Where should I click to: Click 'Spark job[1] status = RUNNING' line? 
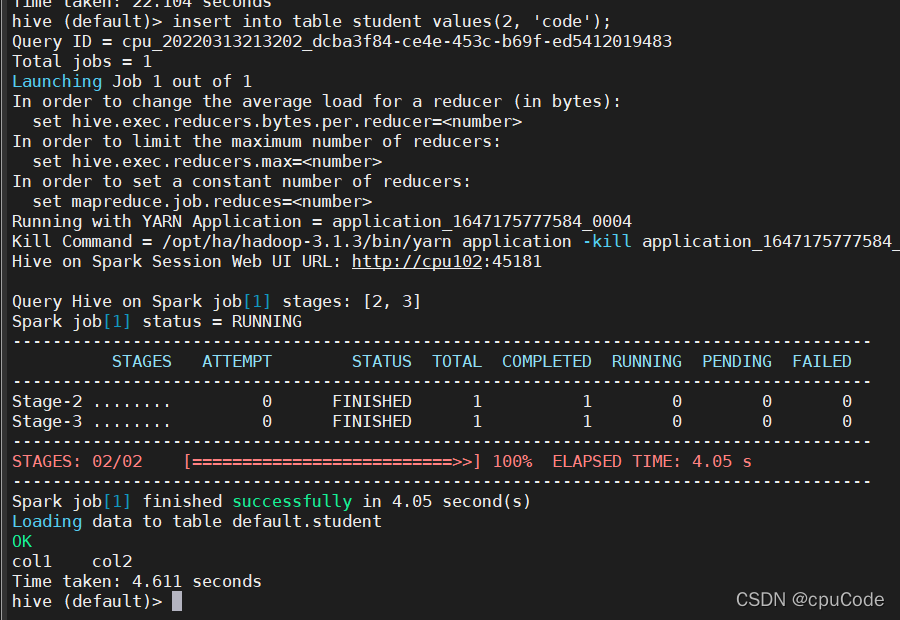click(157, 321)
